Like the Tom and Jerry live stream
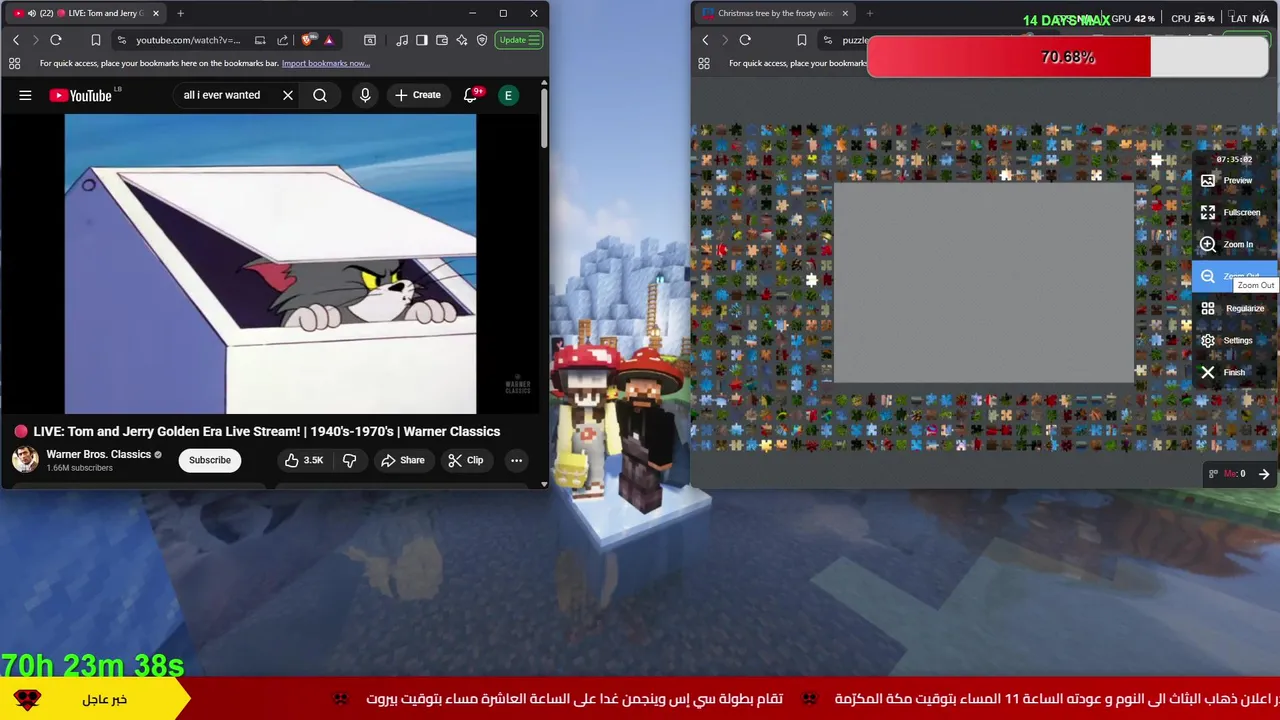Image resolution: width=1280 pixels, height=720 pixels. (x=303, y=460)
